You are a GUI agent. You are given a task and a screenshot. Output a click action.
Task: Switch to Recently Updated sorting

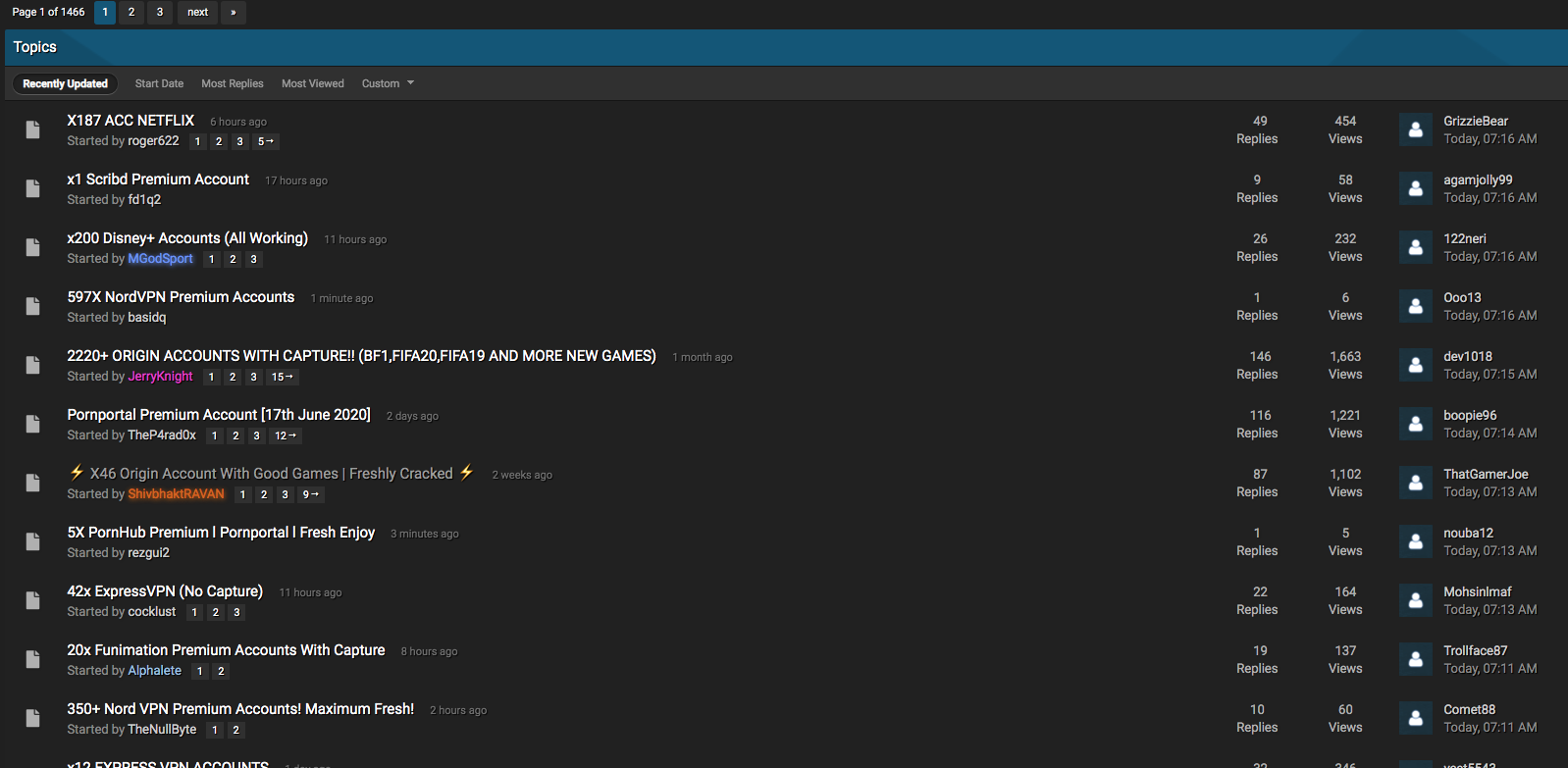tap(65, 83)
